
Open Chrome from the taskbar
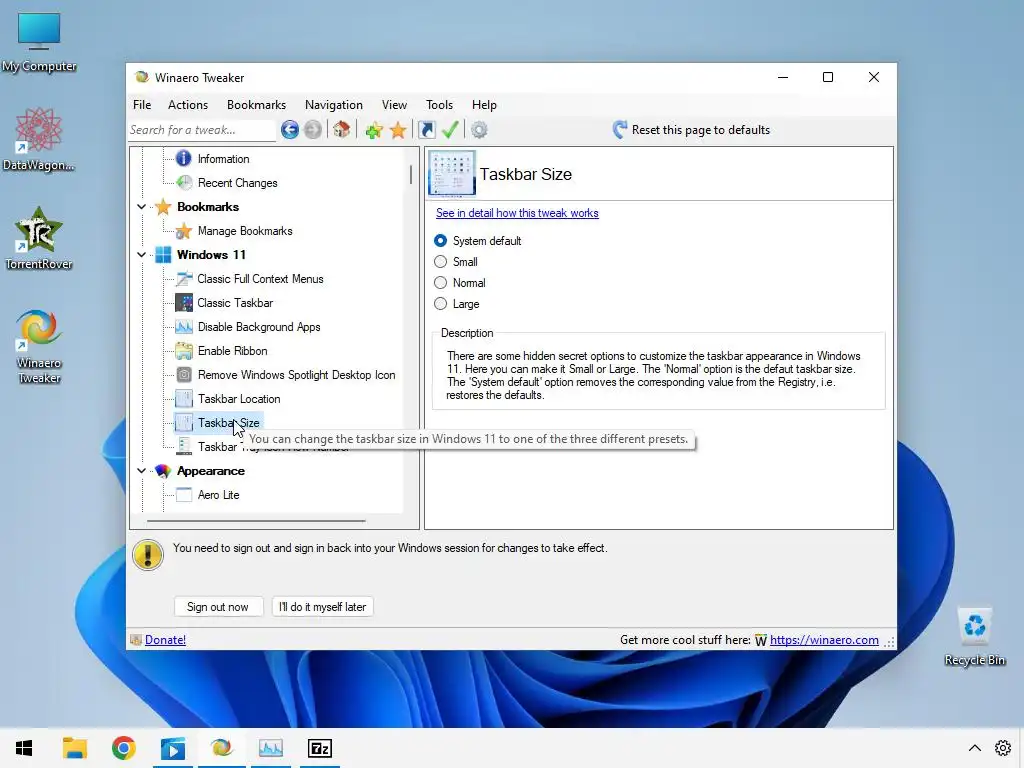[123, 748]
